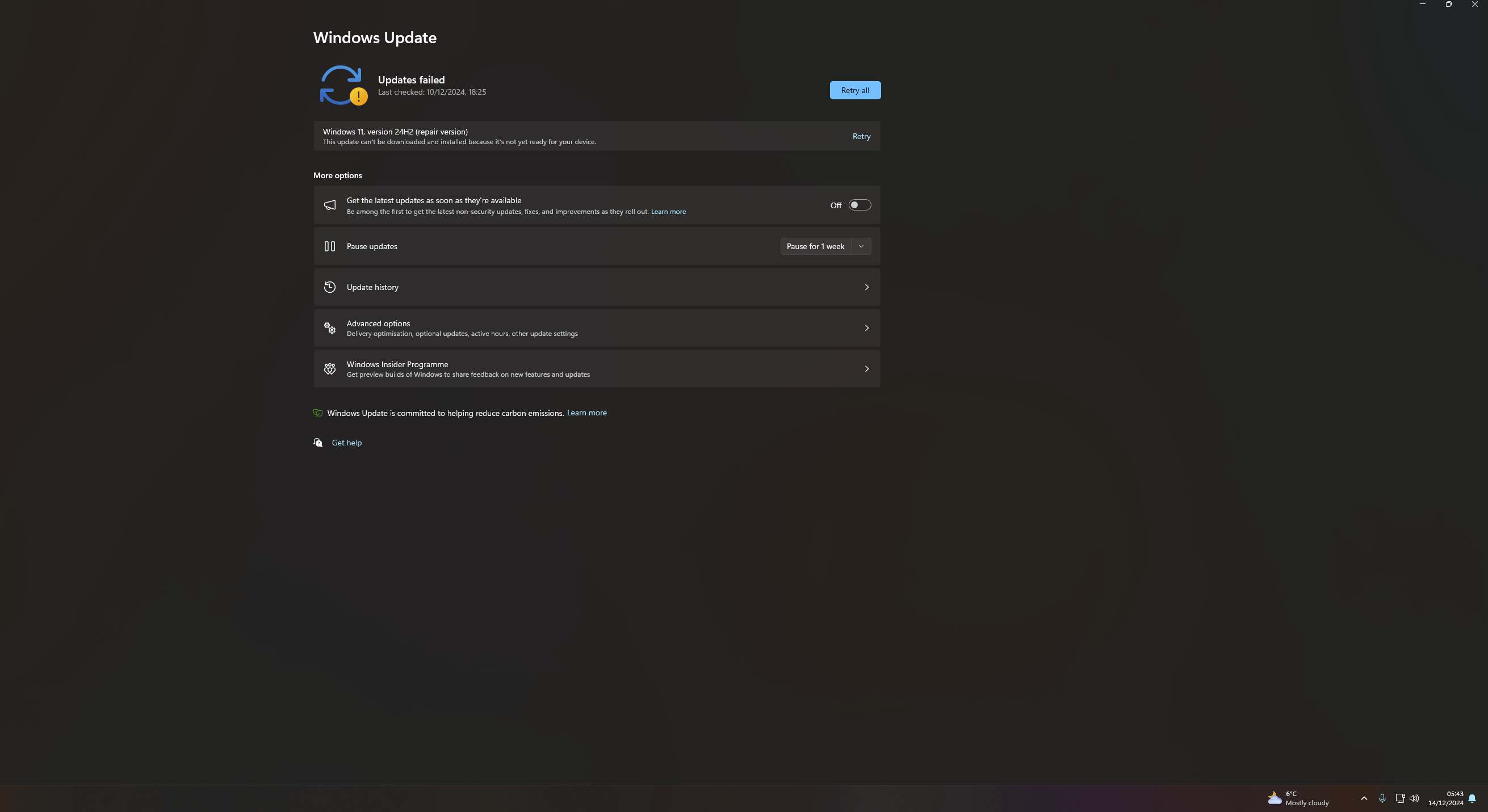Click the Get help chat icon

[318, 443]
